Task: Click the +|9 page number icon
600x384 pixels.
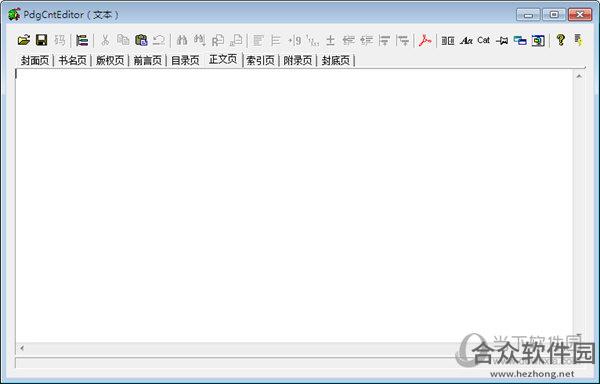Action: pyautogui.click(x=294, y=40)
